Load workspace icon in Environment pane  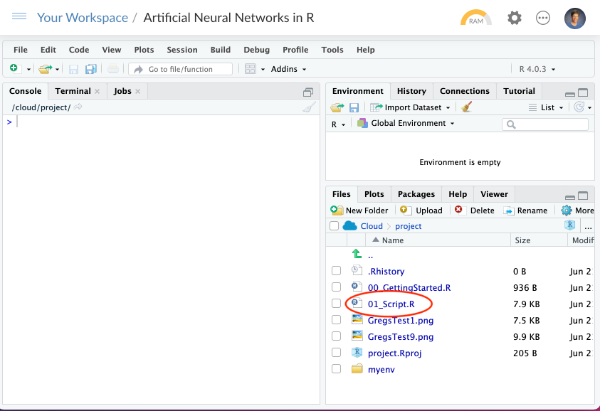pos(337,108)
